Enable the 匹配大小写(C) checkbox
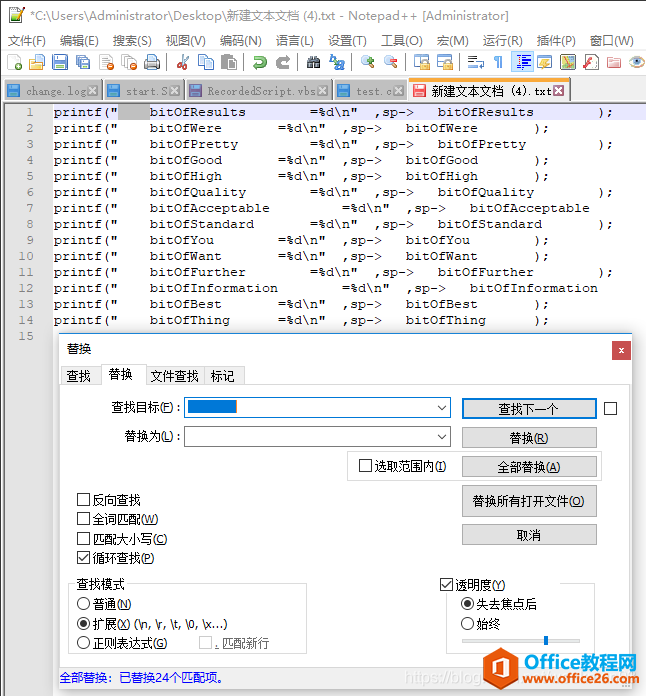Screen dimensions: 646x696 tap(83, 538)
